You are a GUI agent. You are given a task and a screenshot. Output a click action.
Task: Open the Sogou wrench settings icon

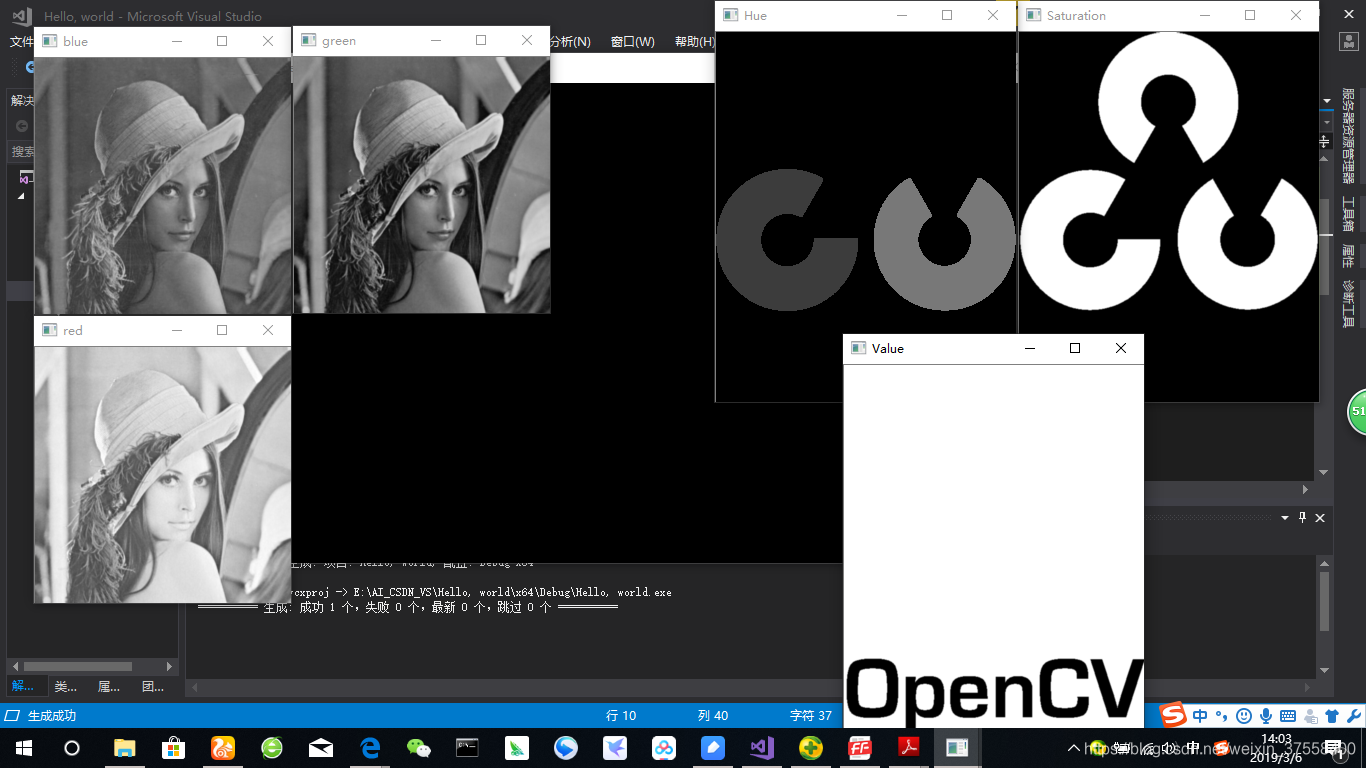1352,716
